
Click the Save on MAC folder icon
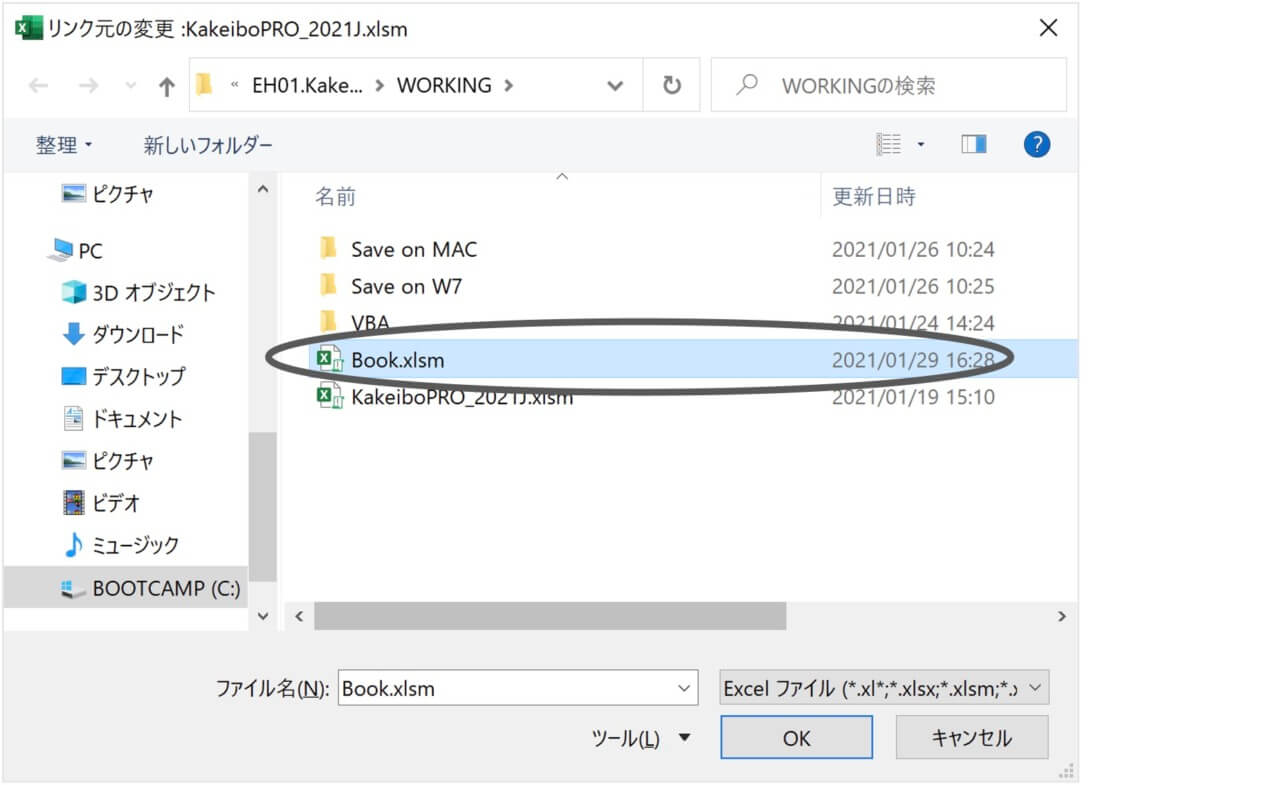pos(328,248)
